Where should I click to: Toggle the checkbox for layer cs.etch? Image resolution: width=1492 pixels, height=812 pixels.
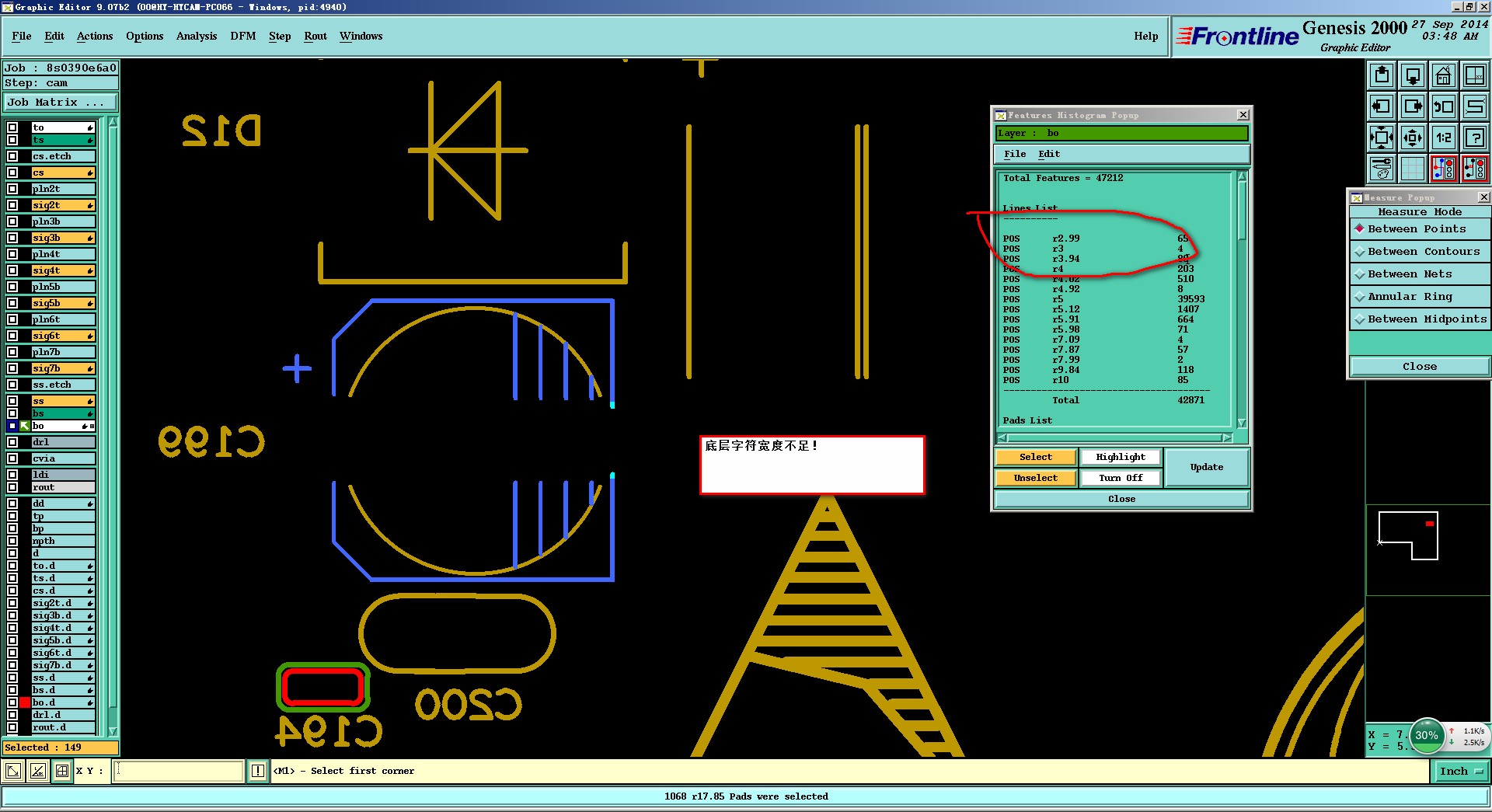pos(12,156)
